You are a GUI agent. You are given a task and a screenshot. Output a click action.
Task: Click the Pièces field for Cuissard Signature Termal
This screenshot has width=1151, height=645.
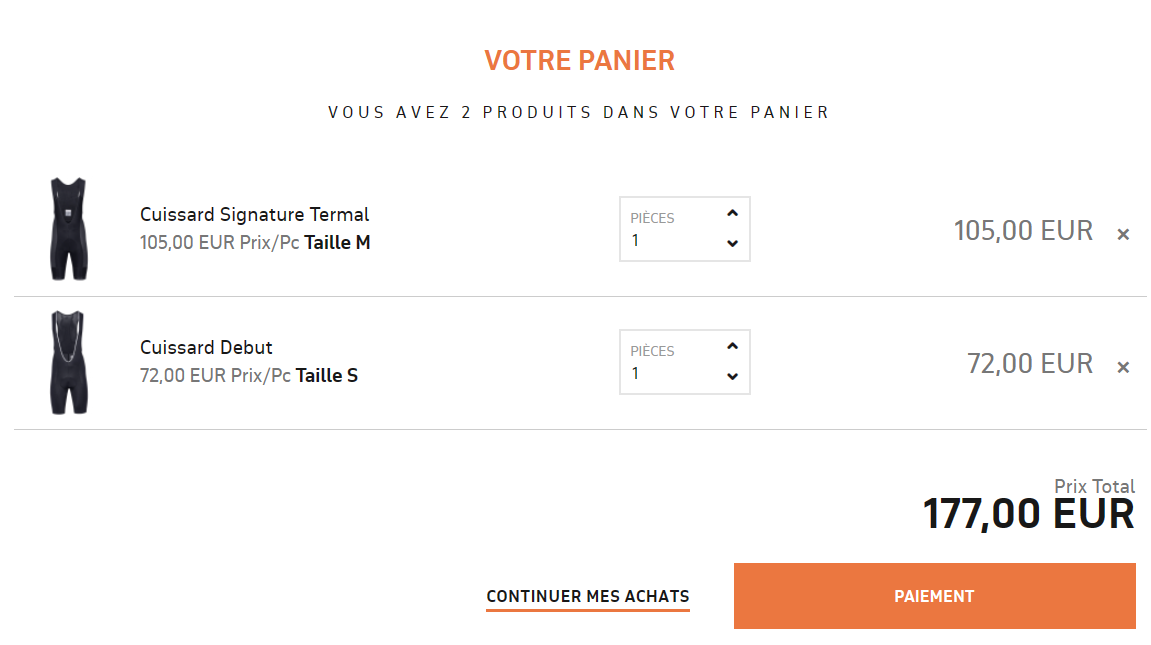pyautogui.click(x=670, y=240)
